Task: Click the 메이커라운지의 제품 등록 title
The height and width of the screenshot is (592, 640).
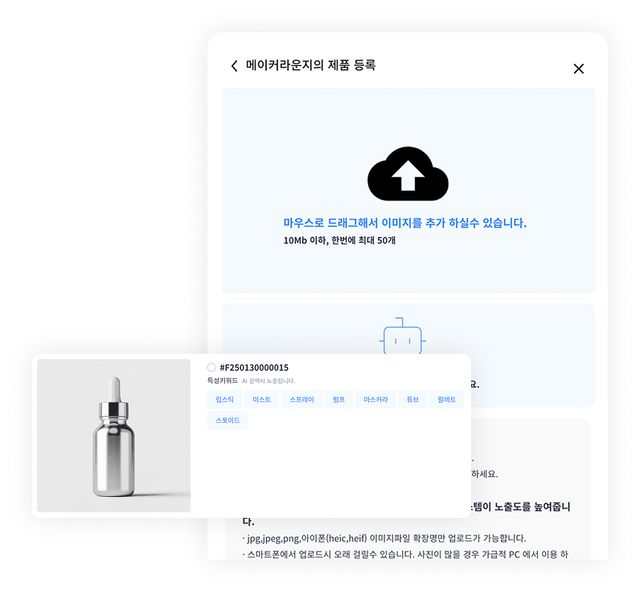Action: [311, 65]
